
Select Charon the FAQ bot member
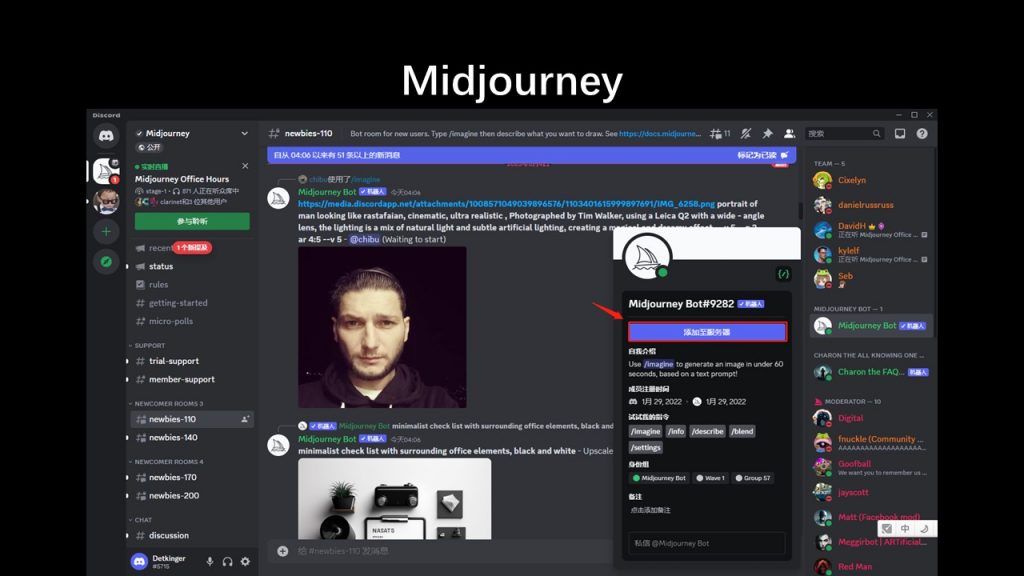tap(871, 372)
